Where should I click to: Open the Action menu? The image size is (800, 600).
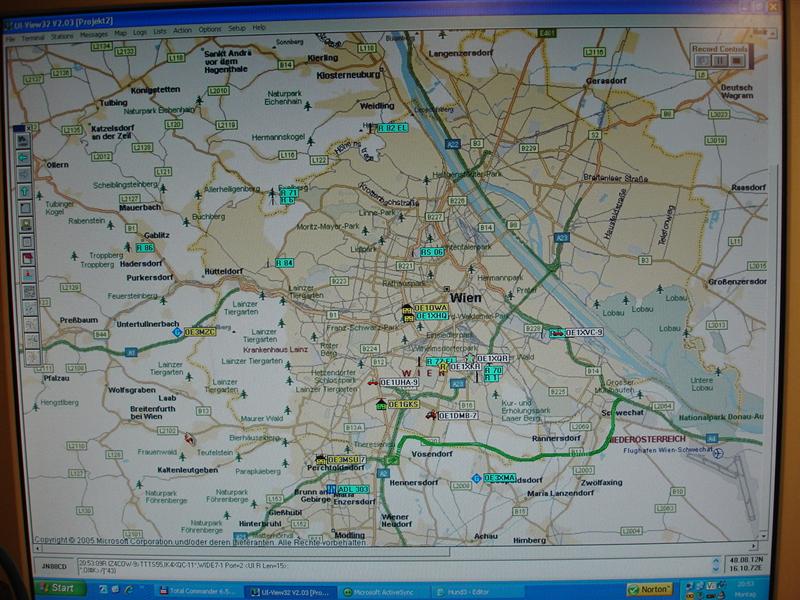pos(182,30)
